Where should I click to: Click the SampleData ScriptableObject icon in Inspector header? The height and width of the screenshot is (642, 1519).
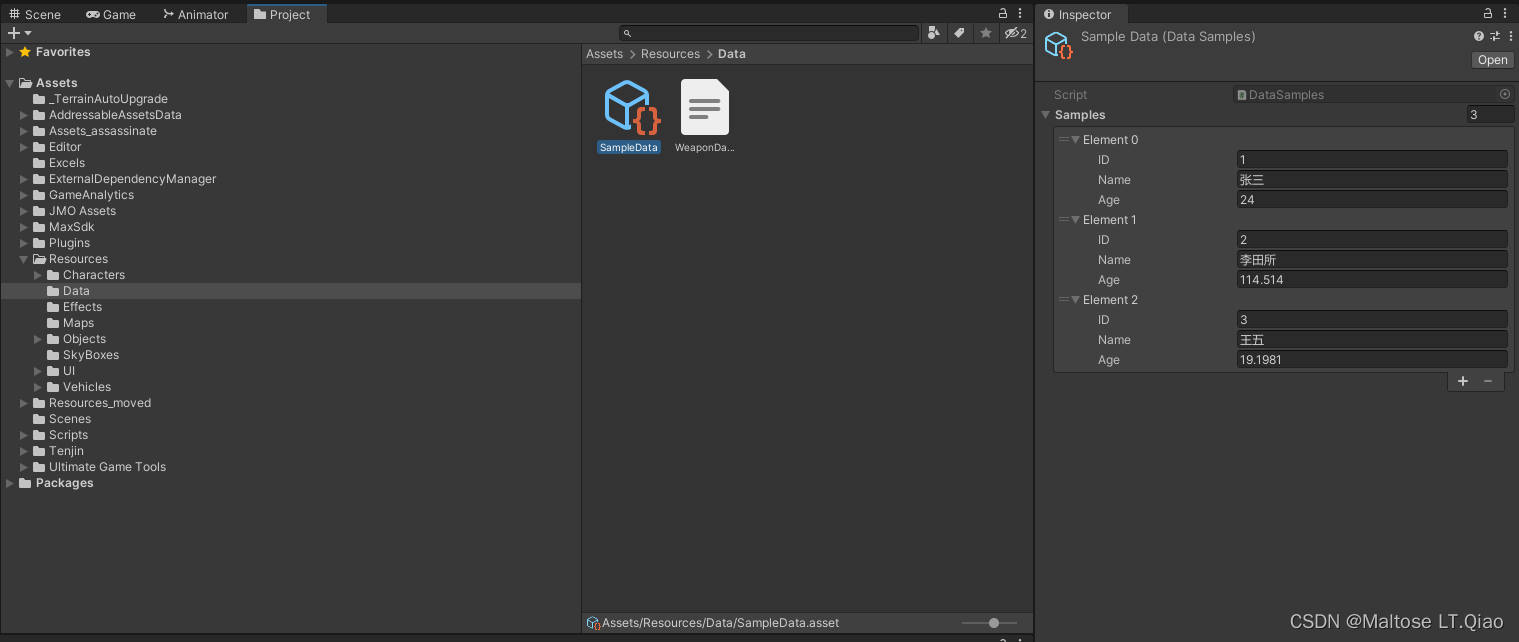coord(1059,45)
